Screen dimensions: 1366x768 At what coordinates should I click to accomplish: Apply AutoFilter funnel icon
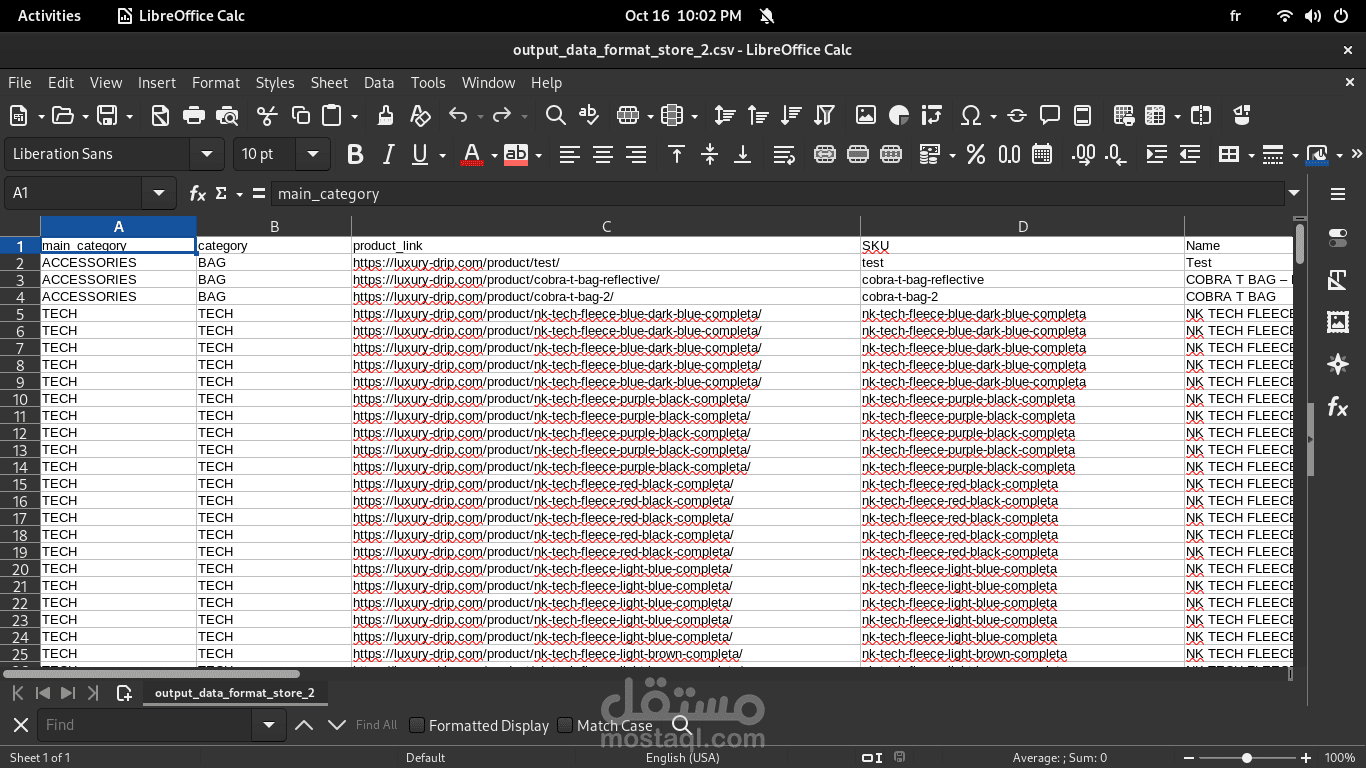tap(824, 116)
